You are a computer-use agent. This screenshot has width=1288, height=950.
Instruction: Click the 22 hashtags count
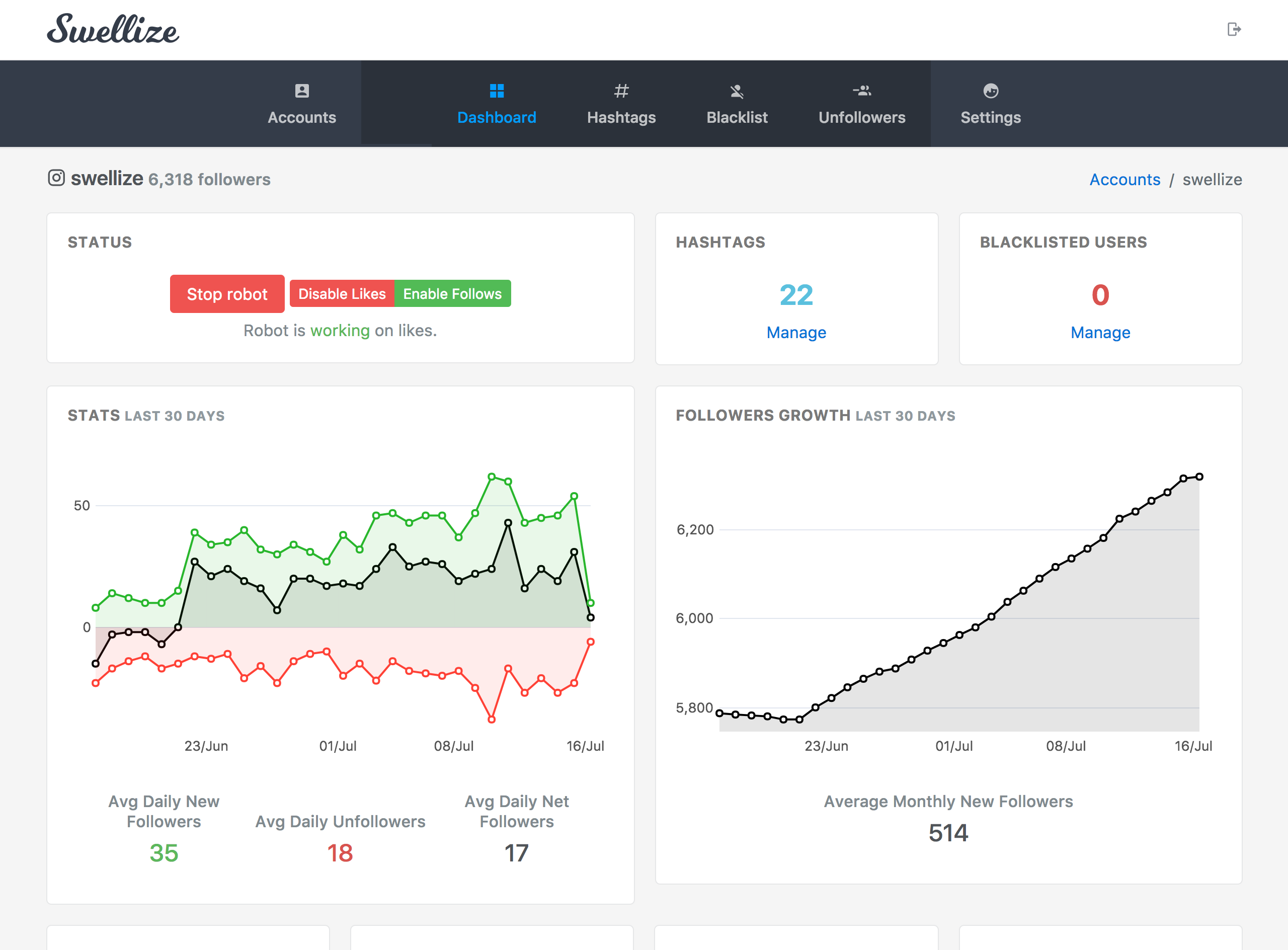[796, 295]
